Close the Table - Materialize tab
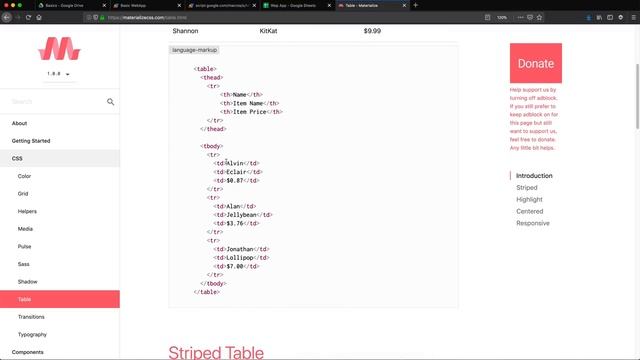The image size is (640, 360). 404,6
